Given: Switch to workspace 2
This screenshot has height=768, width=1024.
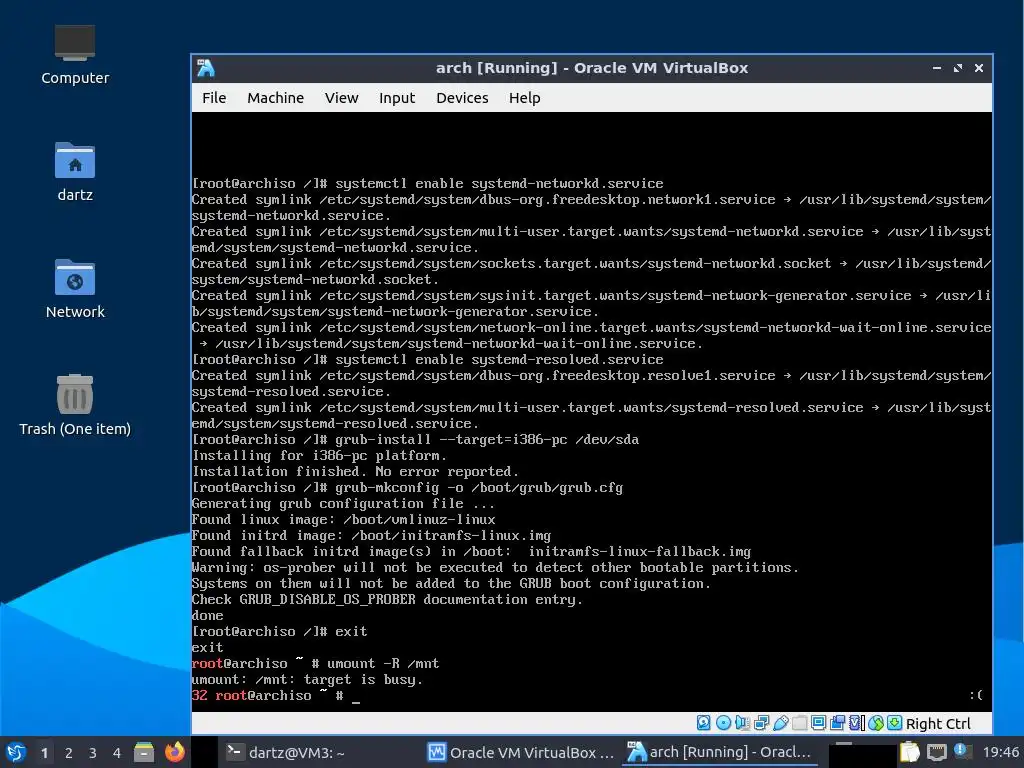Looking at the screenshot, I should click(69, 753).
